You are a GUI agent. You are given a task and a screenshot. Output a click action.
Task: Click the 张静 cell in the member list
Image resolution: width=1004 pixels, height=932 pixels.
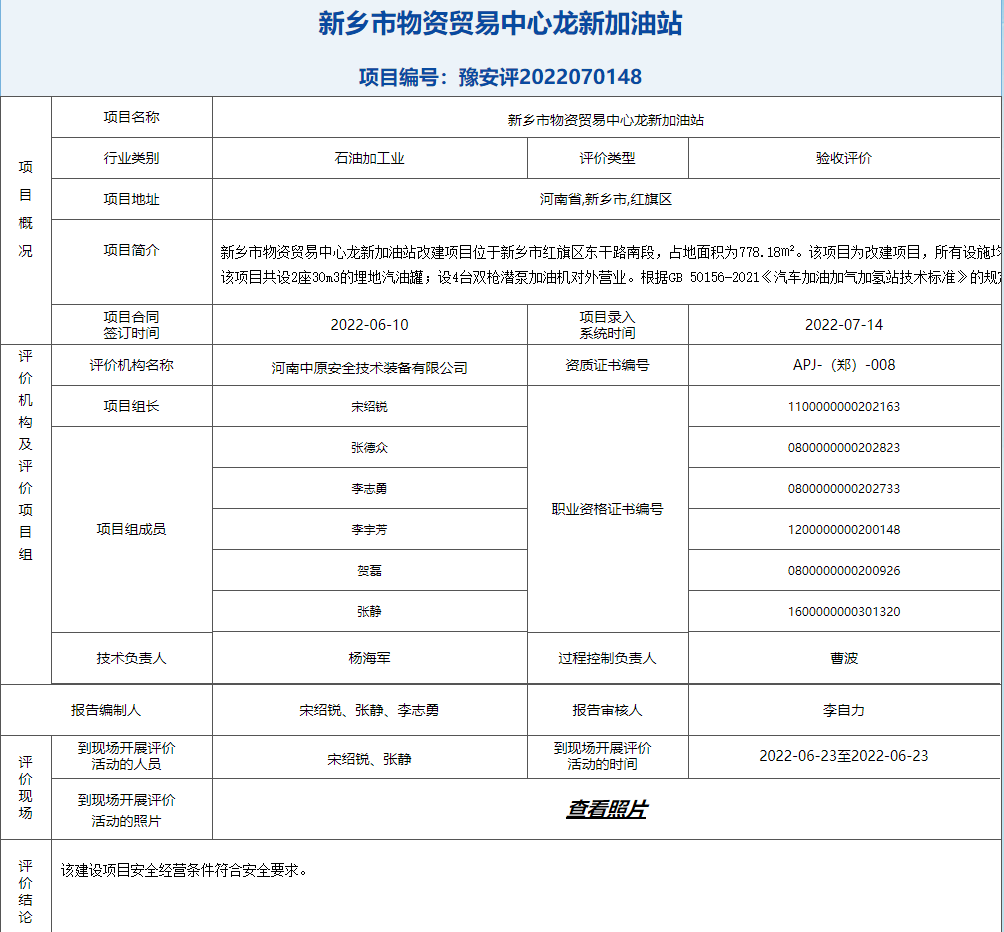[369, 611]
